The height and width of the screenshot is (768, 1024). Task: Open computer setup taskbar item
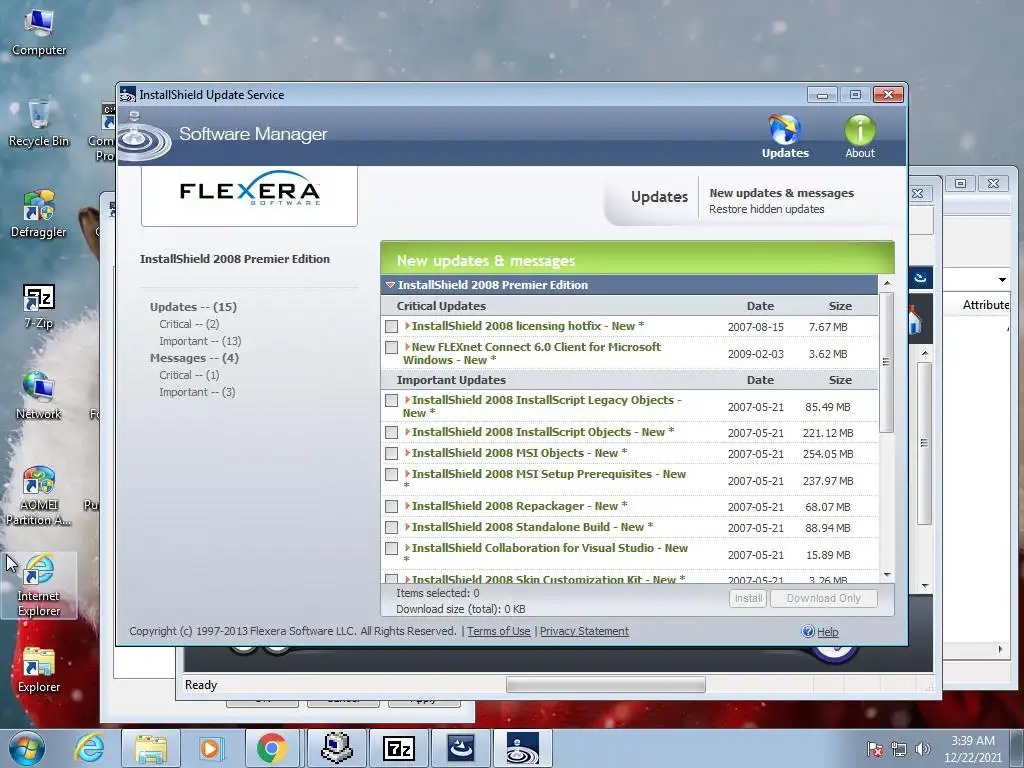point(336,748)
